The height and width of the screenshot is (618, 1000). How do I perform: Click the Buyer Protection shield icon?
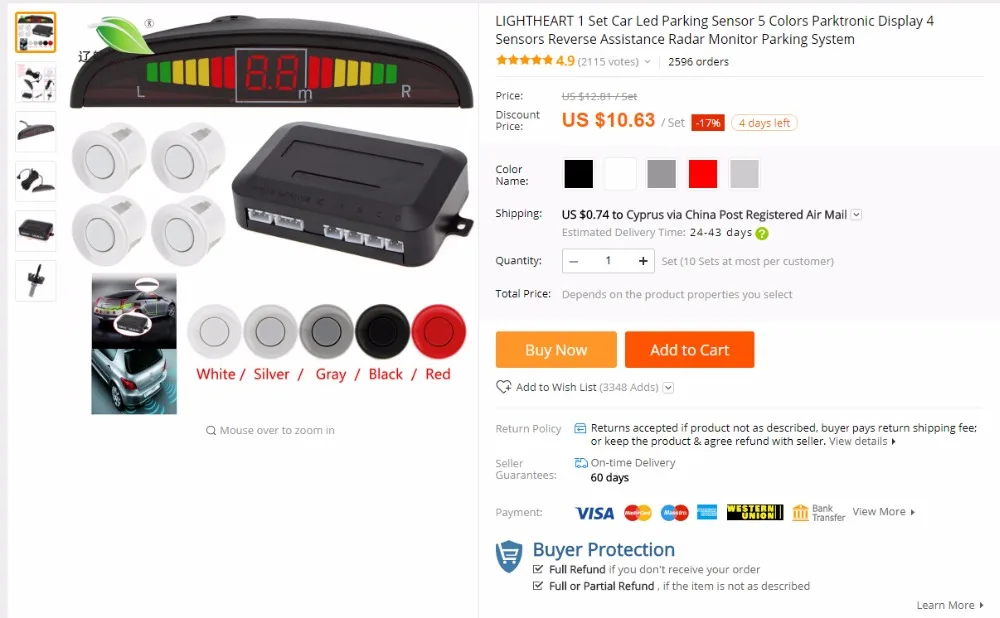509,556
